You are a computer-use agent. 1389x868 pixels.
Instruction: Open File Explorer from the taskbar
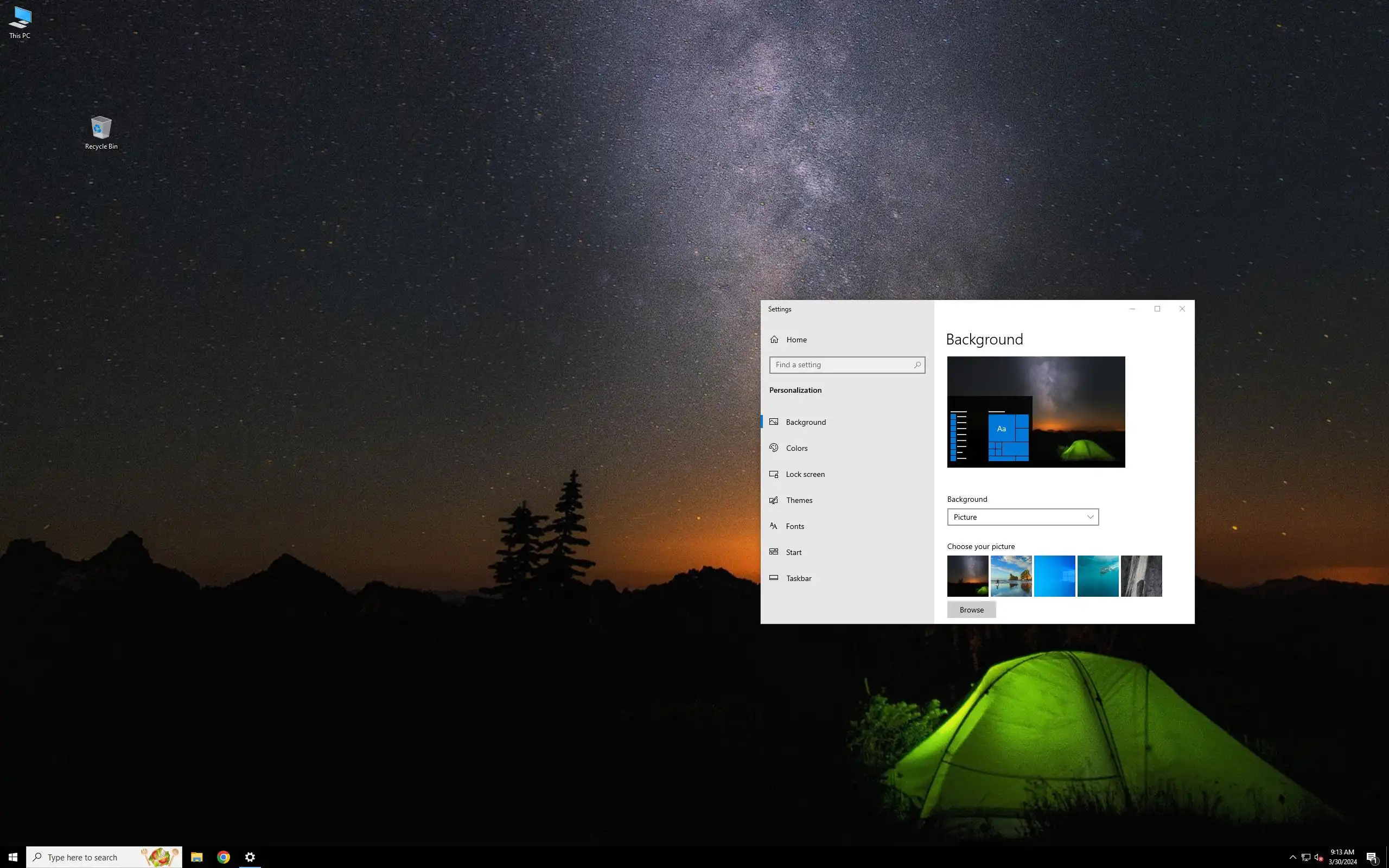pos(197,857)
